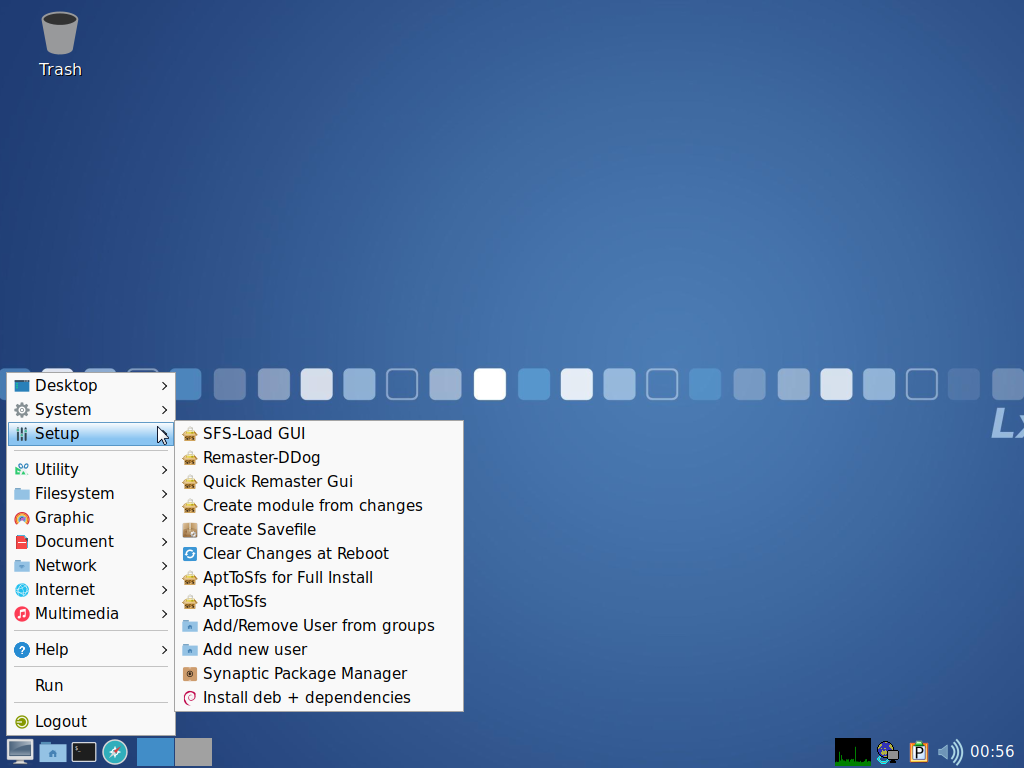Choose Create Savefile from Setup menu
This screenshot has width=1024, height=768.
(x=259, y=529)
